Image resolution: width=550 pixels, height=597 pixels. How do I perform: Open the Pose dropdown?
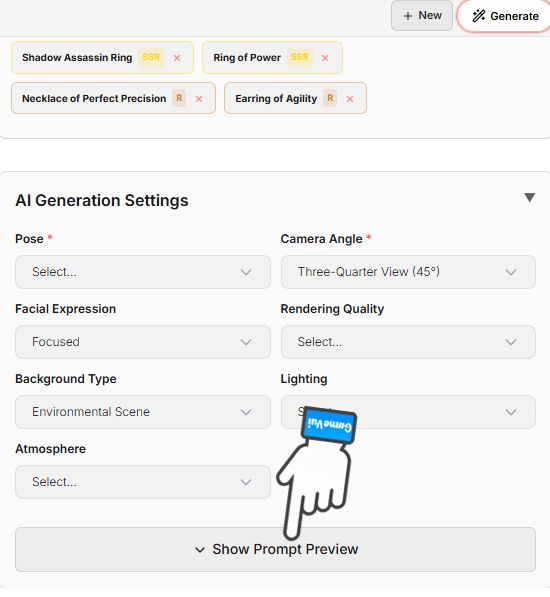pyautogui.click(x=143, y=272)
